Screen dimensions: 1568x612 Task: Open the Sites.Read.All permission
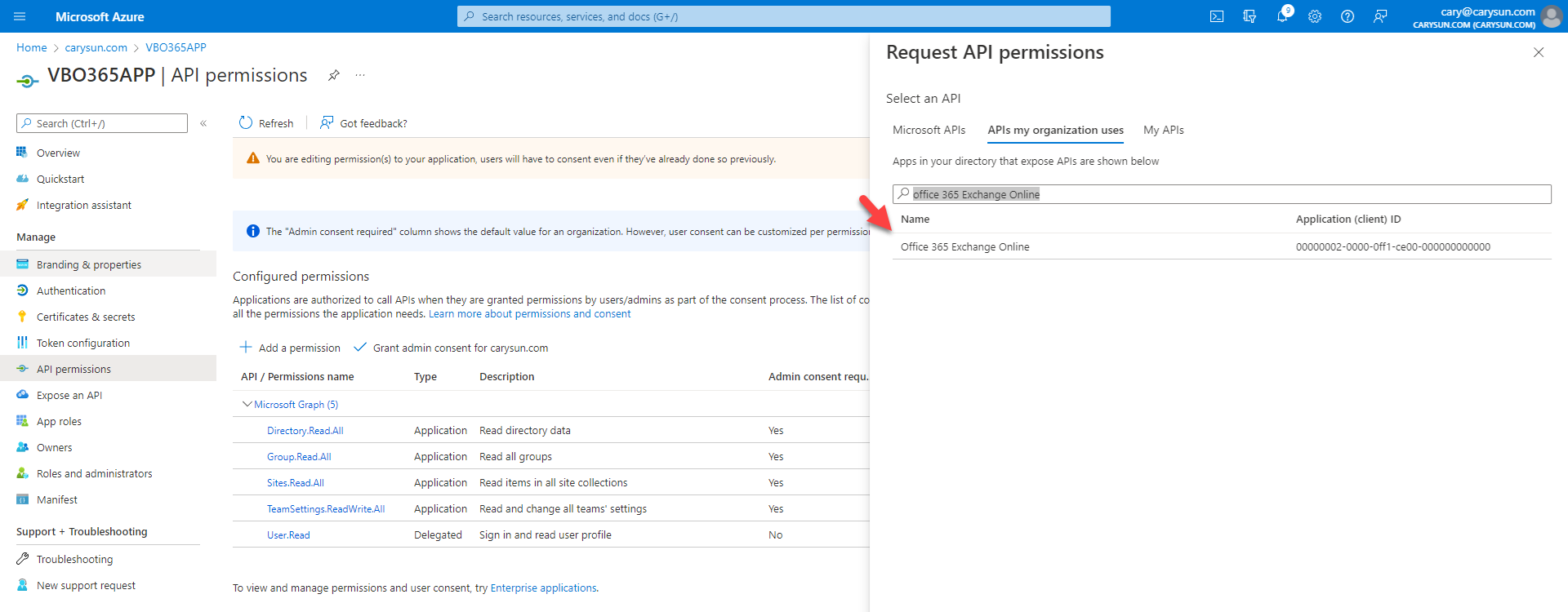(x=296, y=482)
